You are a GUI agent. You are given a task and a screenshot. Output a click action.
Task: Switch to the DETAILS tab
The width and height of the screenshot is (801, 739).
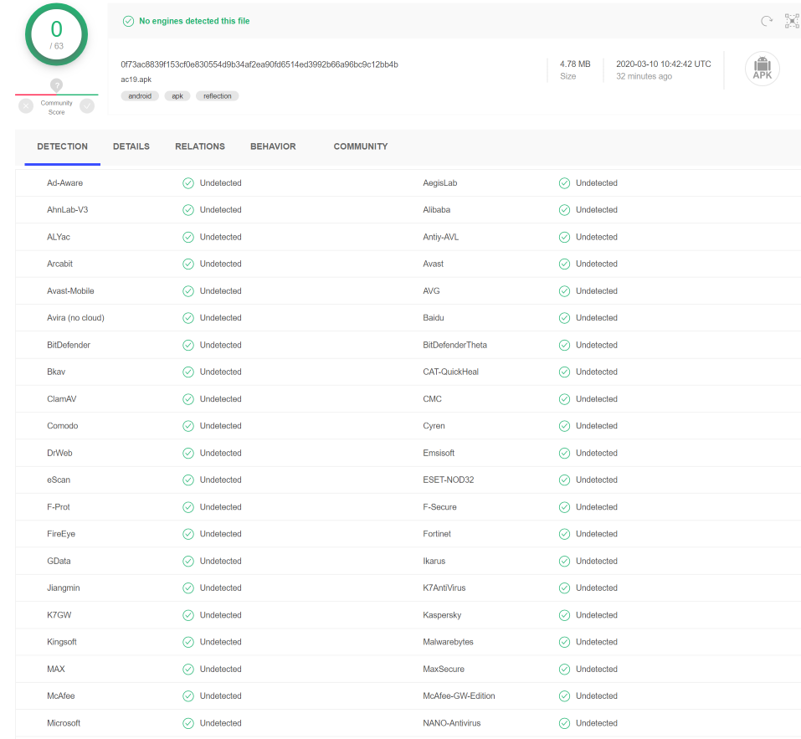[x=131, y=147]
